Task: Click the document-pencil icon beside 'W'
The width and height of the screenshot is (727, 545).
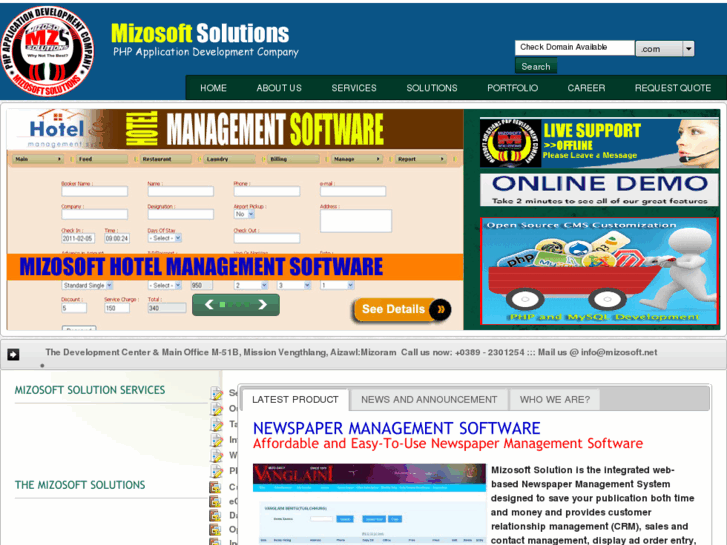Action: (x=217, y=455)
